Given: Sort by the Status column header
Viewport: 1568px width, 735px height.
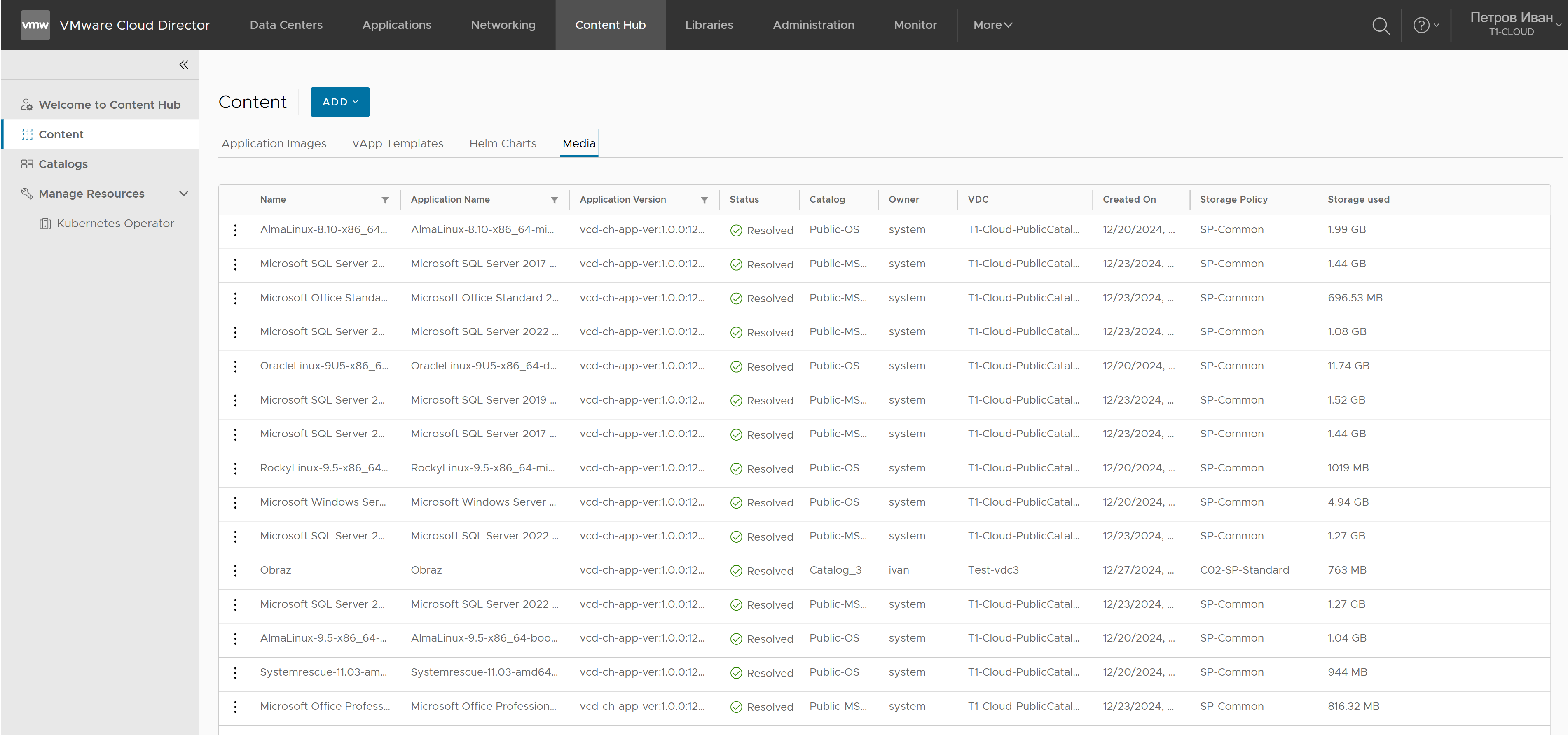Looking at the screenshot, I should pos(744,200).
